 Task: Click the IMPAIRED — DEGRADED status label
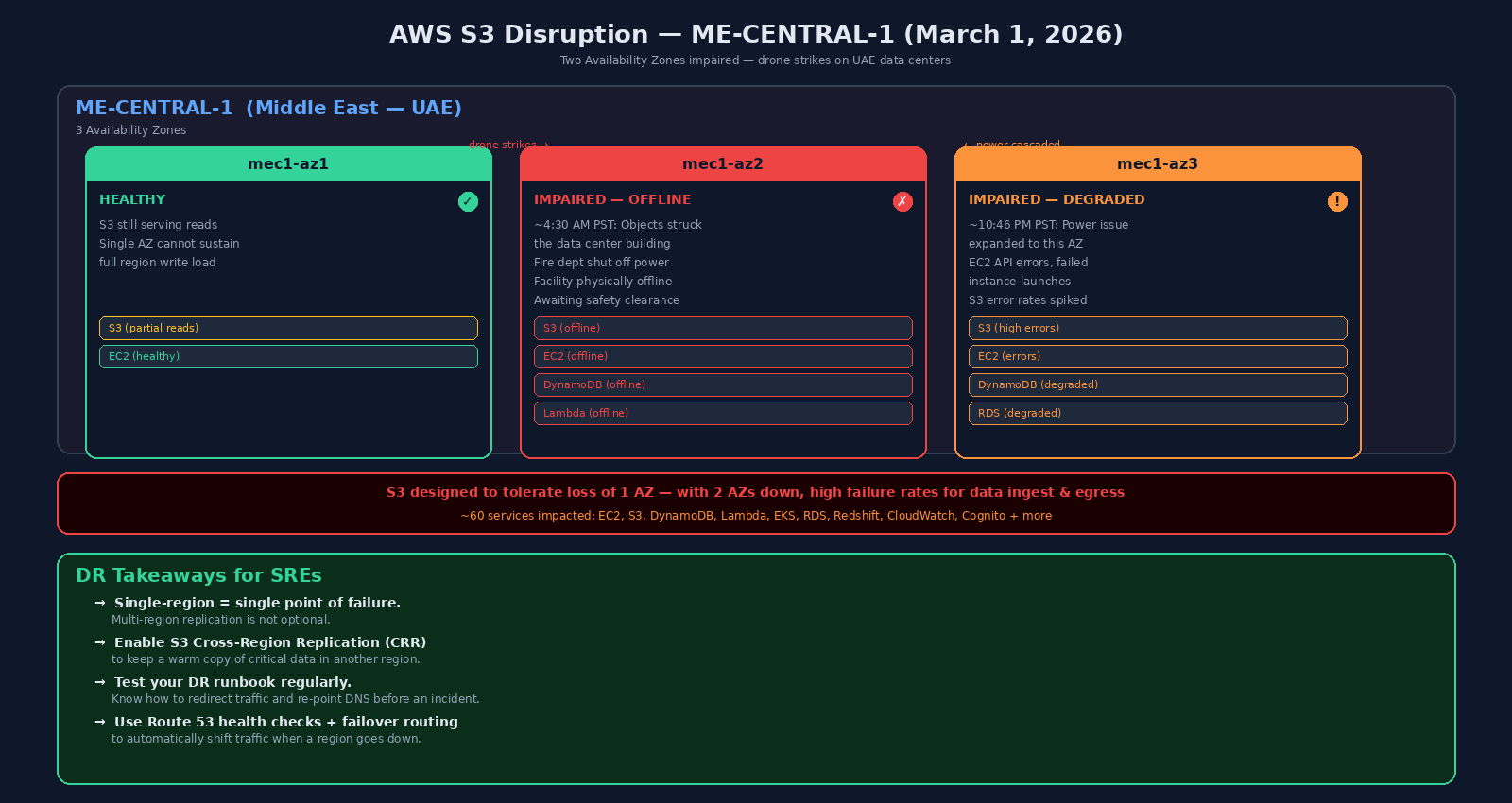(1057, 199)
